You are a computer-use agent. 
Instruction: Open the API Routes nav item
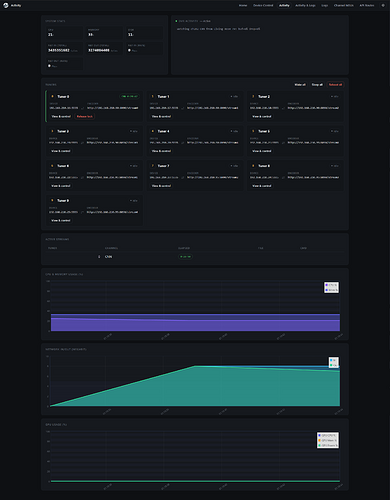367,5
